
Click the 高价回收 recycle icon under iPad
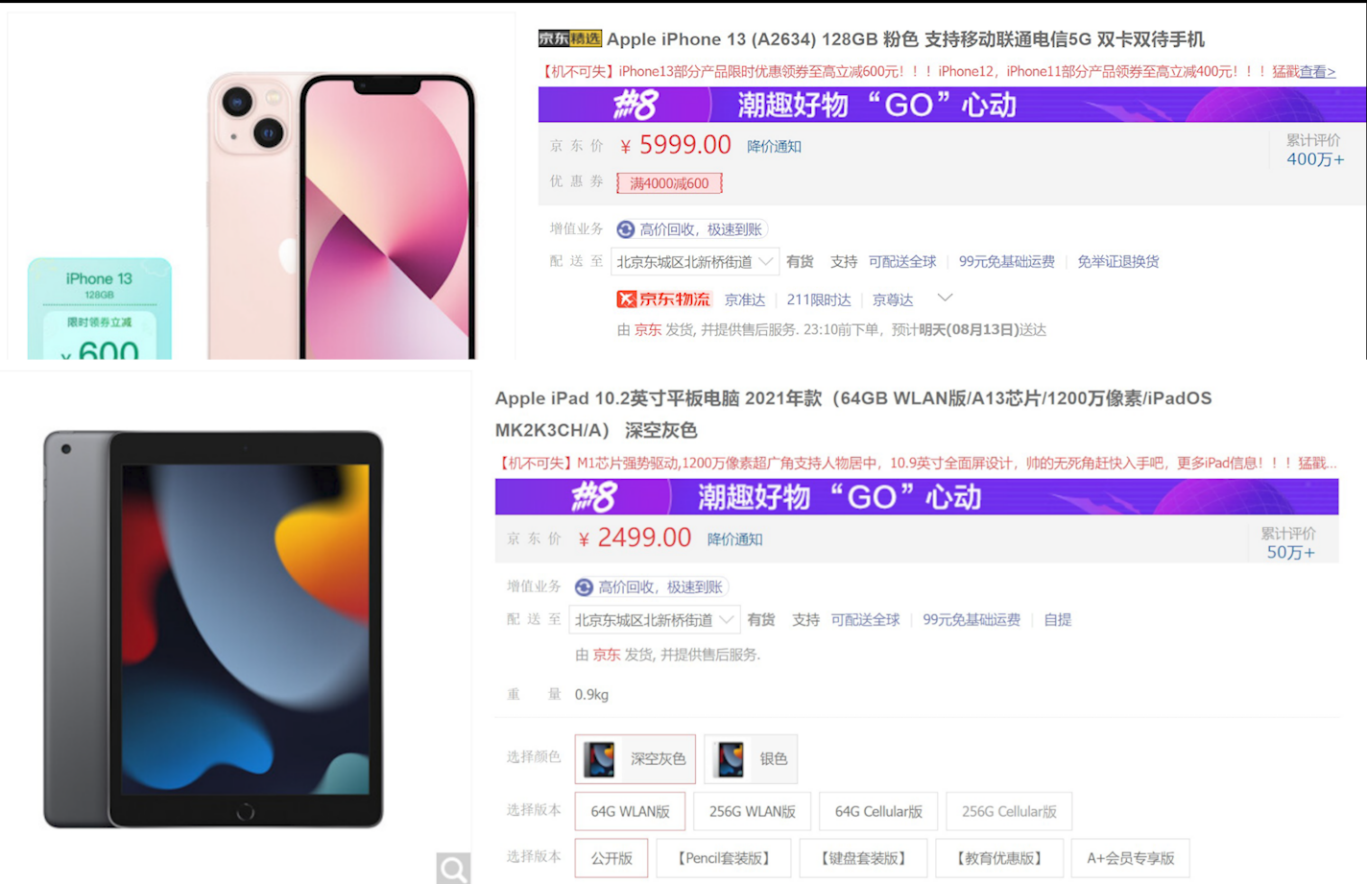584,587
